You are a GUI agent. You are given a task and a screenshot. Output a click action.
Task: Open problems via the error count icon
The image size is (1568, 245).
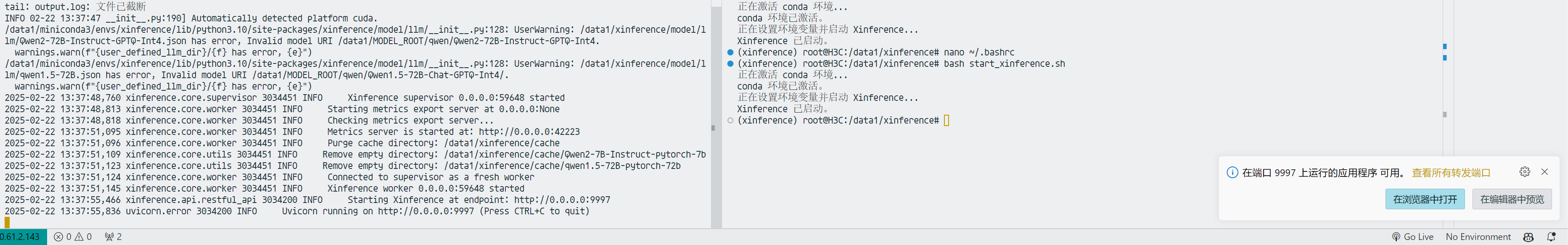point(58,237)
